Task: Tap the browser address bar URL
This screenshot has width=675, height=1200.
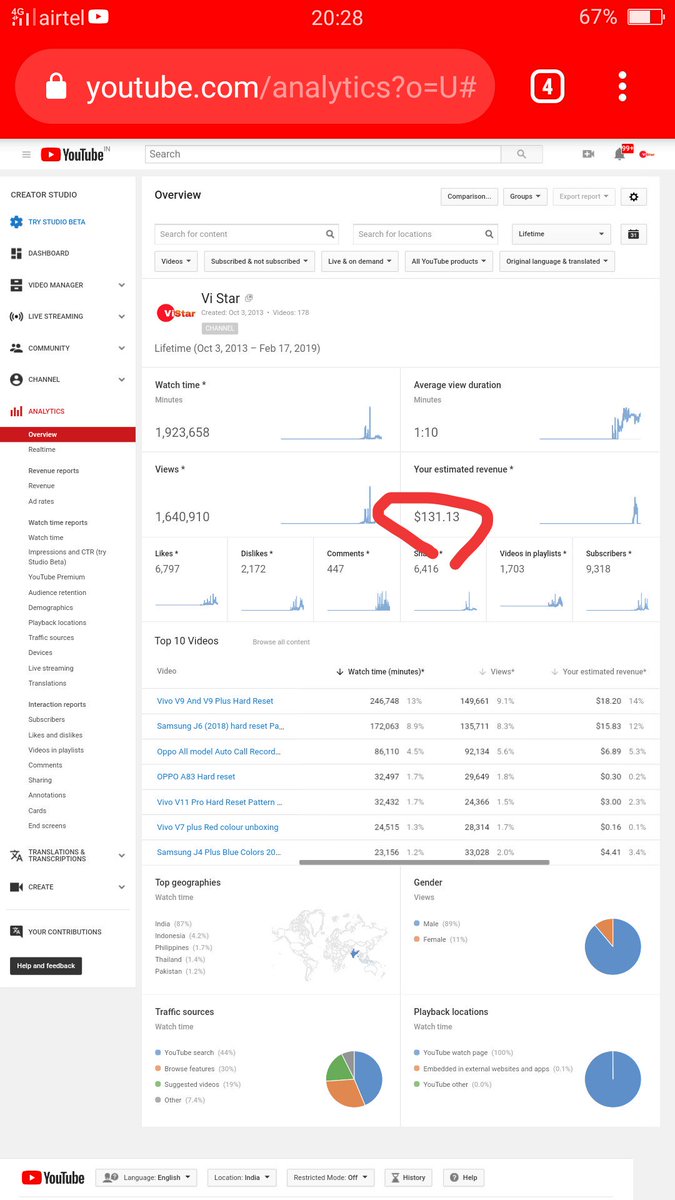Action: click(281, 88)
